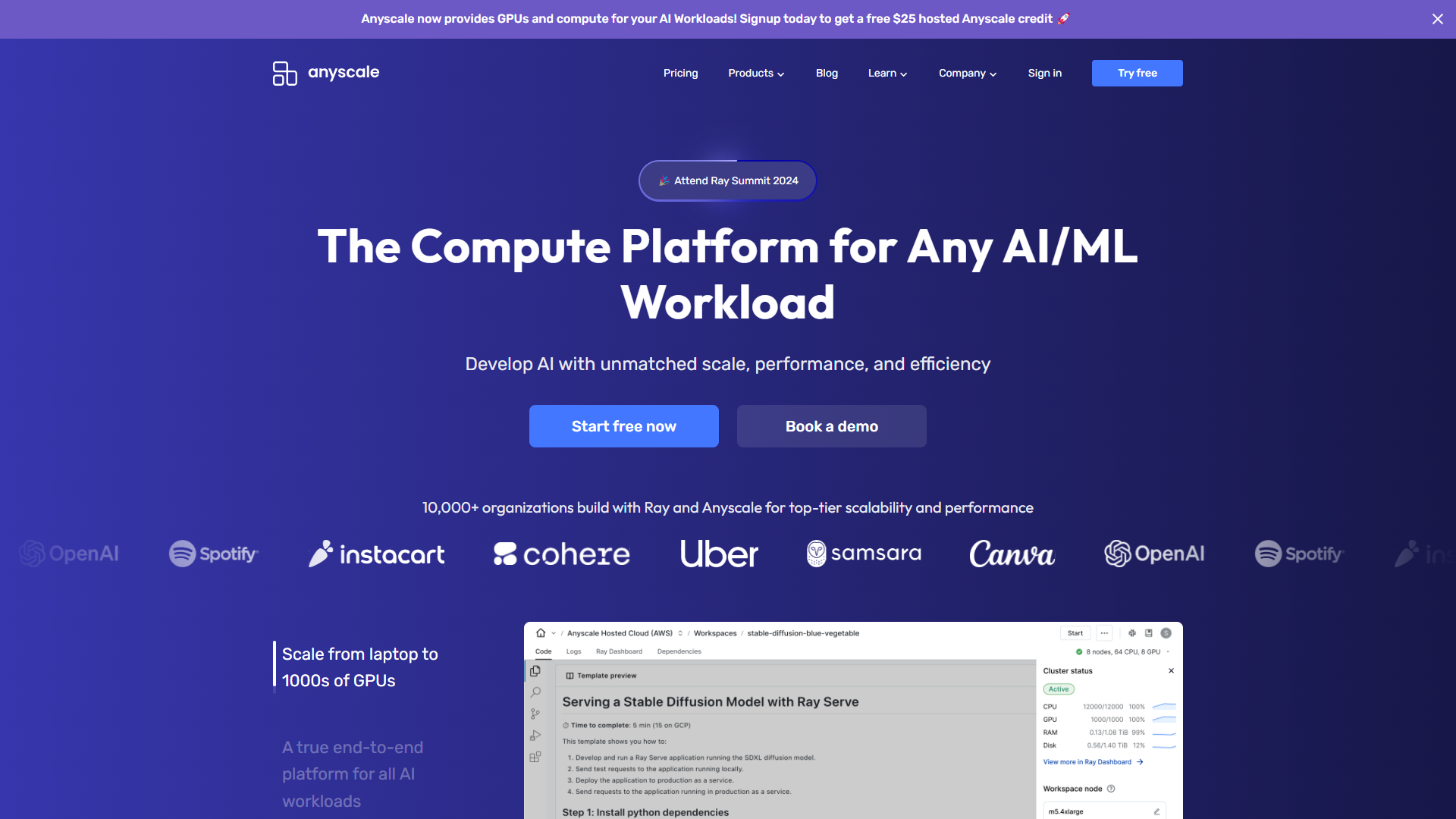Screen dimensions: 1456x819
Task: Expand the Company dropdown
Action: click(967, 73)
